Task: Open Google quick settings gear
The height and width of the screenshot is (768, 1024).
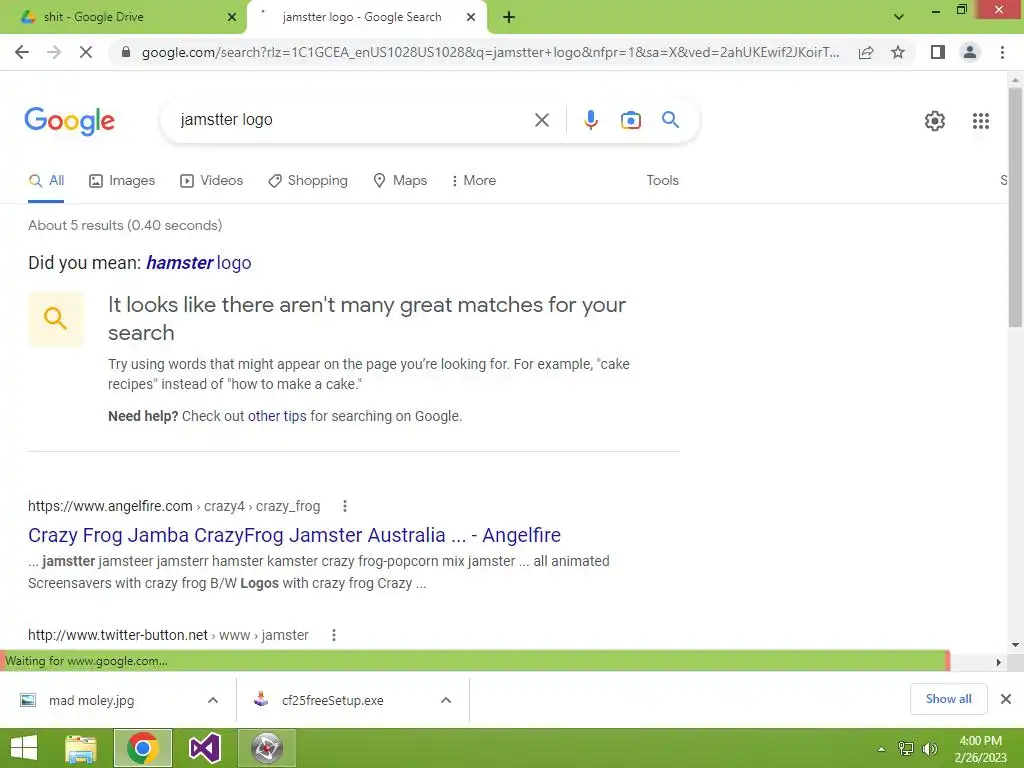Action: [x=935, y=121]
